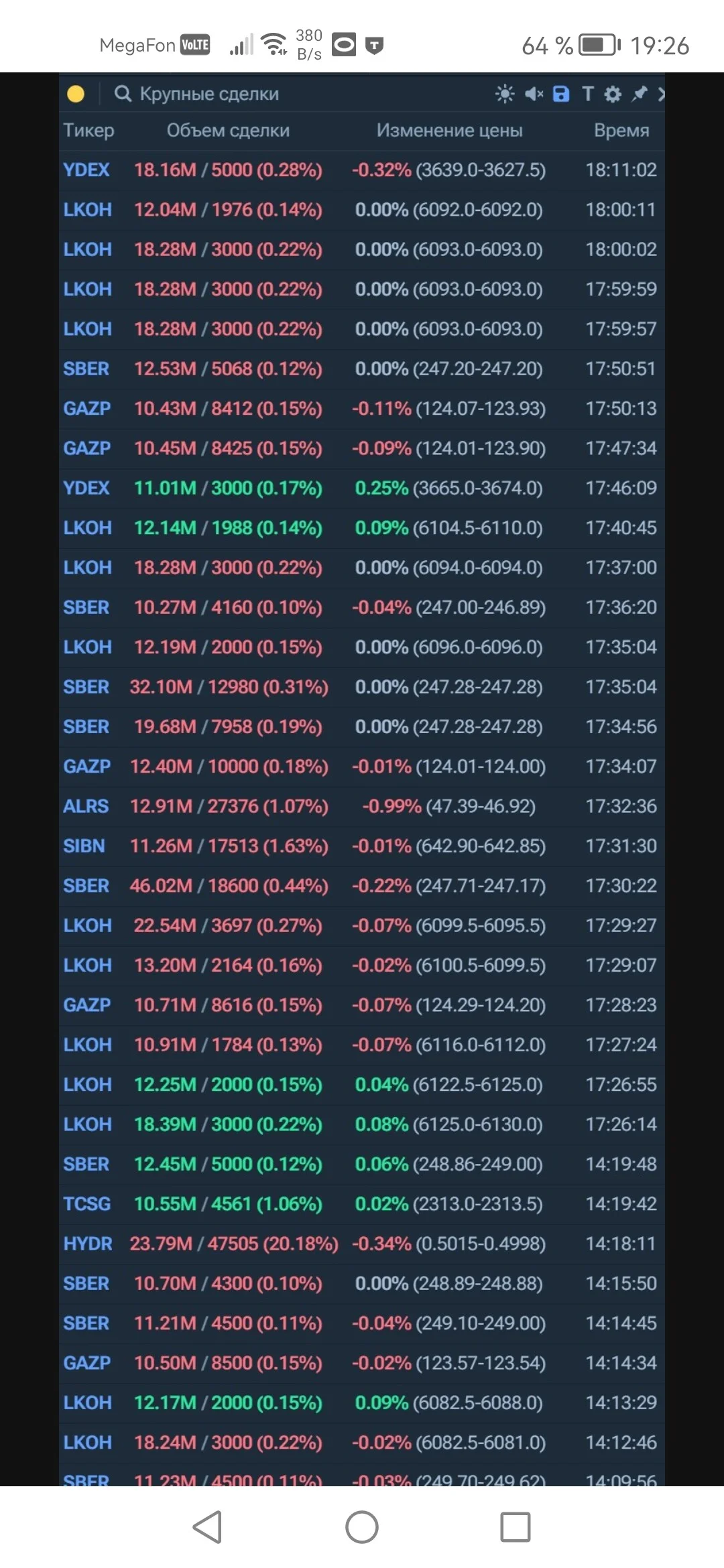
Task: Tap Android back navigation button
Action: pos(207,1527)
